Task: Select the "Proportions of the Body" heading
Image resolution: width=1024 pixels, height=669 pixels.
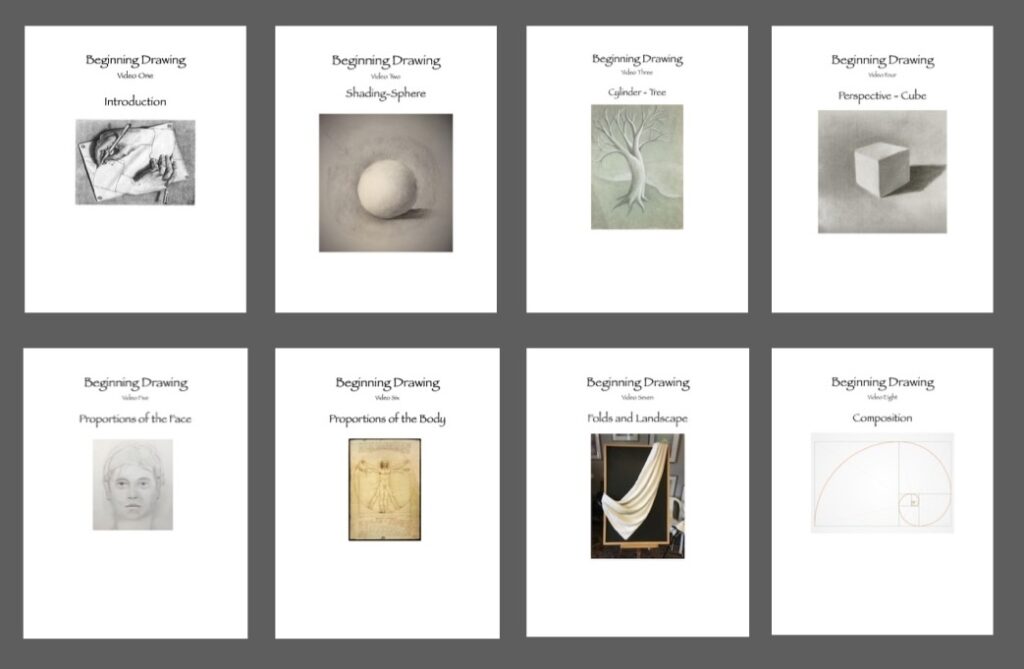Action: 387,419
